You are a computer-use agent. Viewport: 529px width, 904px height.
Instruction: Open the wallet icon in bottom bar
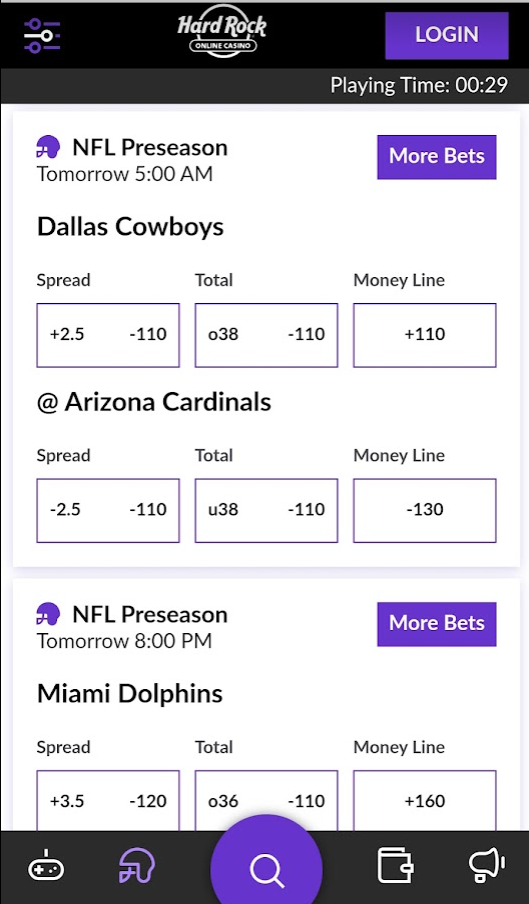click(x=395, y=865)
